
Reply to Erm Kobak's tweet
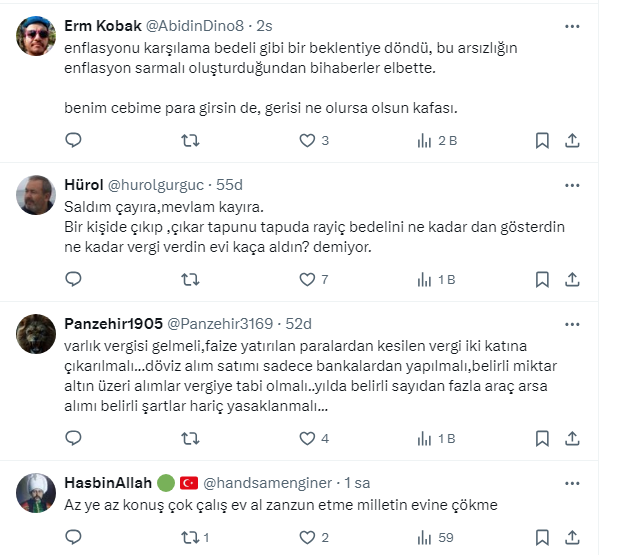(x=73, y=141)
